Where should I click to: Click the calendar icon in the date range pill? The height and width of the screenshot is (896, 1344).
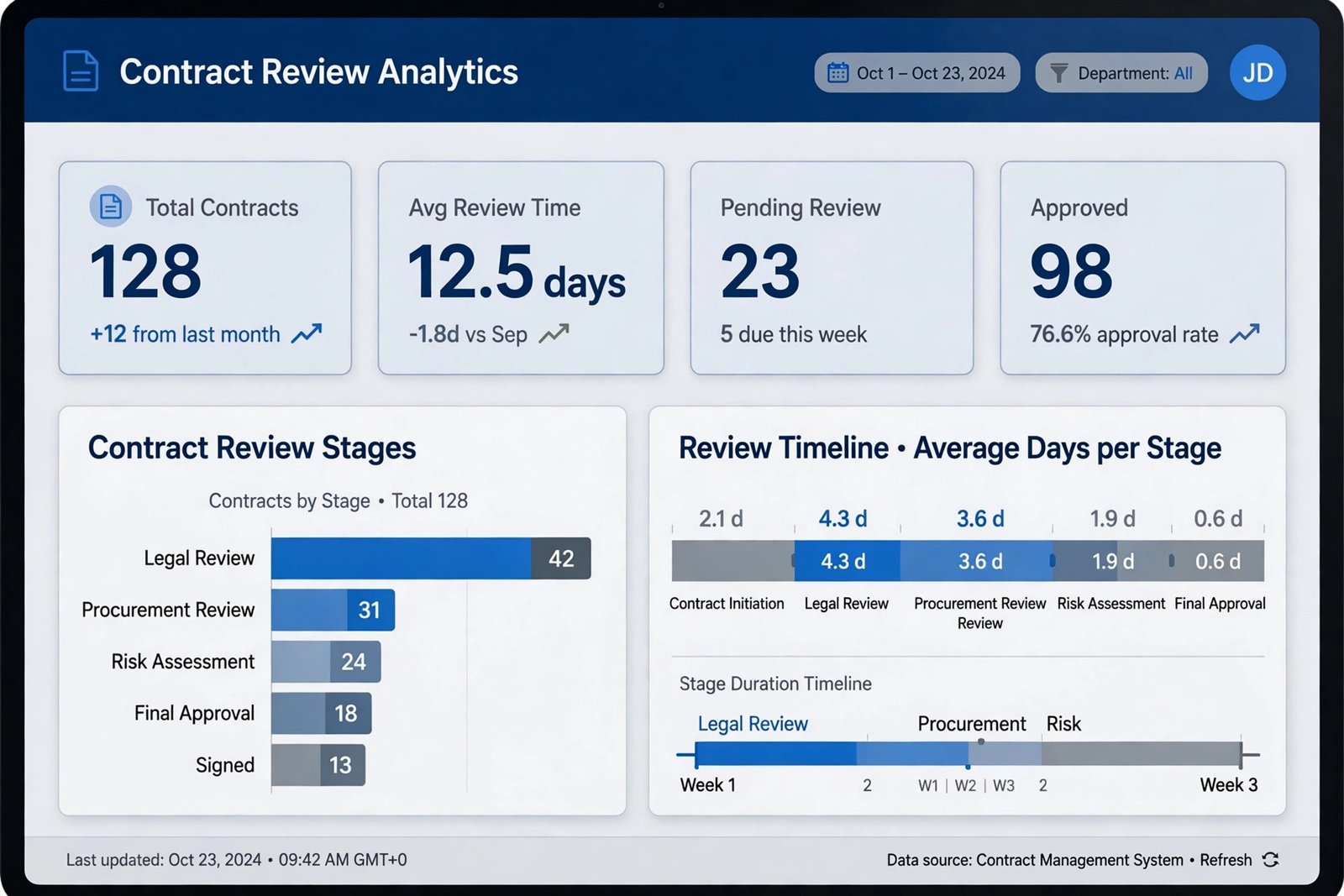837,73
